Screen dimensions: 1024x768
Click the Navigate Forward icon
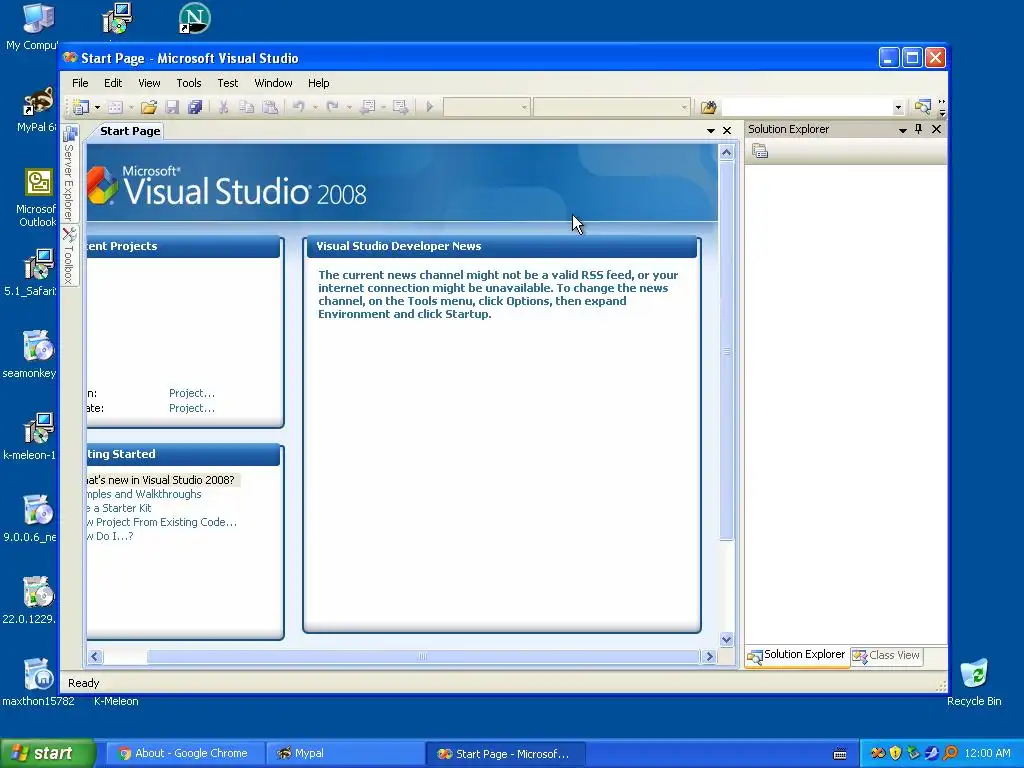coord(400,106)
